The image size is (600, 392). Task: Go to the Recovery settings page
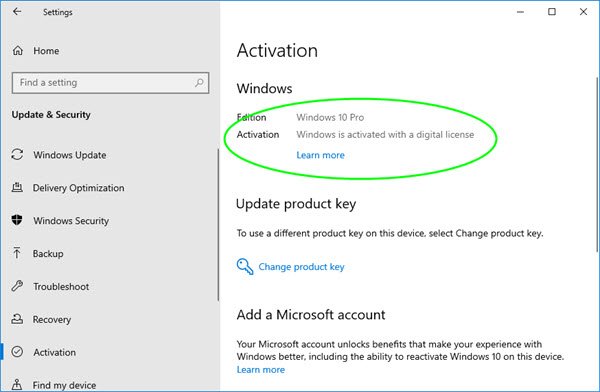[x=52, y=319]
